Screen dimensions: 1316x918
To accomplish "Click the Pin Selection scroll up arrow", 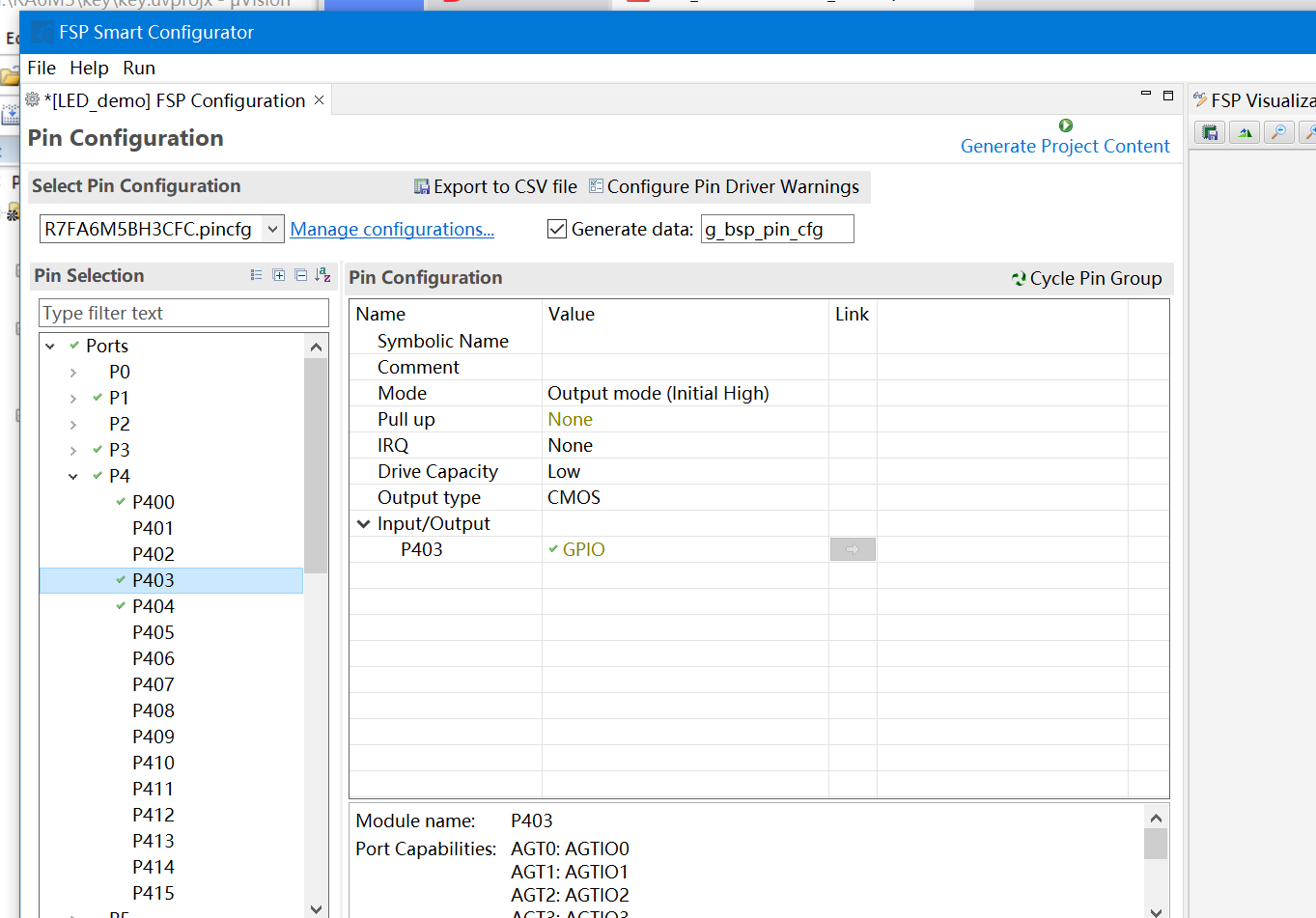I will [x=316, y=347].
